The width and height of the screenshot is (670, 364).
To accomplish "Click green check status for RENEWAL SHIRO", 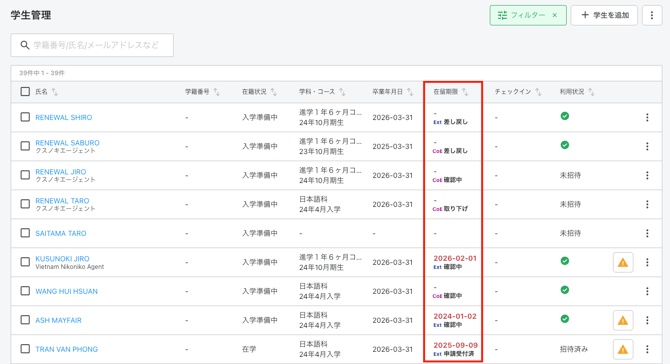I will tap(564, 116).
